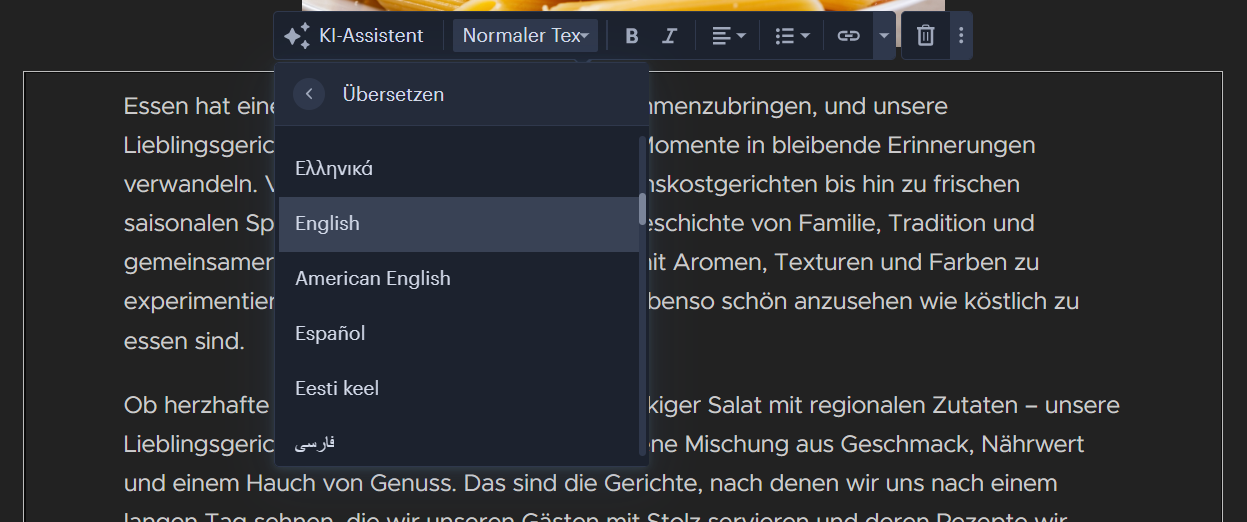Open the KI-Assistent menu
The image size is (1247, 522).
pyautogui.click(x=354, y=36)
